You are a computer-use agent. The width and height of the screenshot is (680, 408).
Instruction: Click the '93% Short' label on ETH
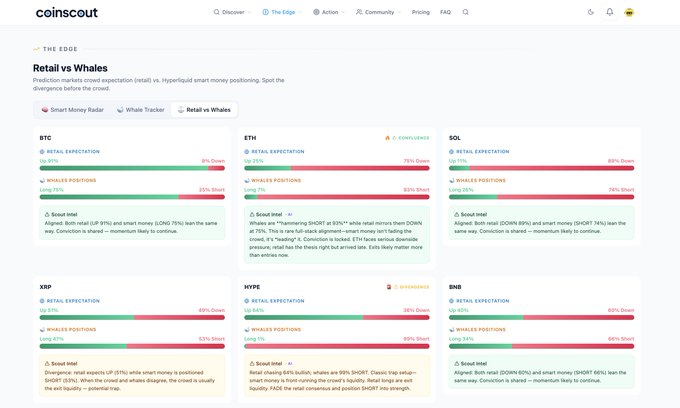click(416, 190)
